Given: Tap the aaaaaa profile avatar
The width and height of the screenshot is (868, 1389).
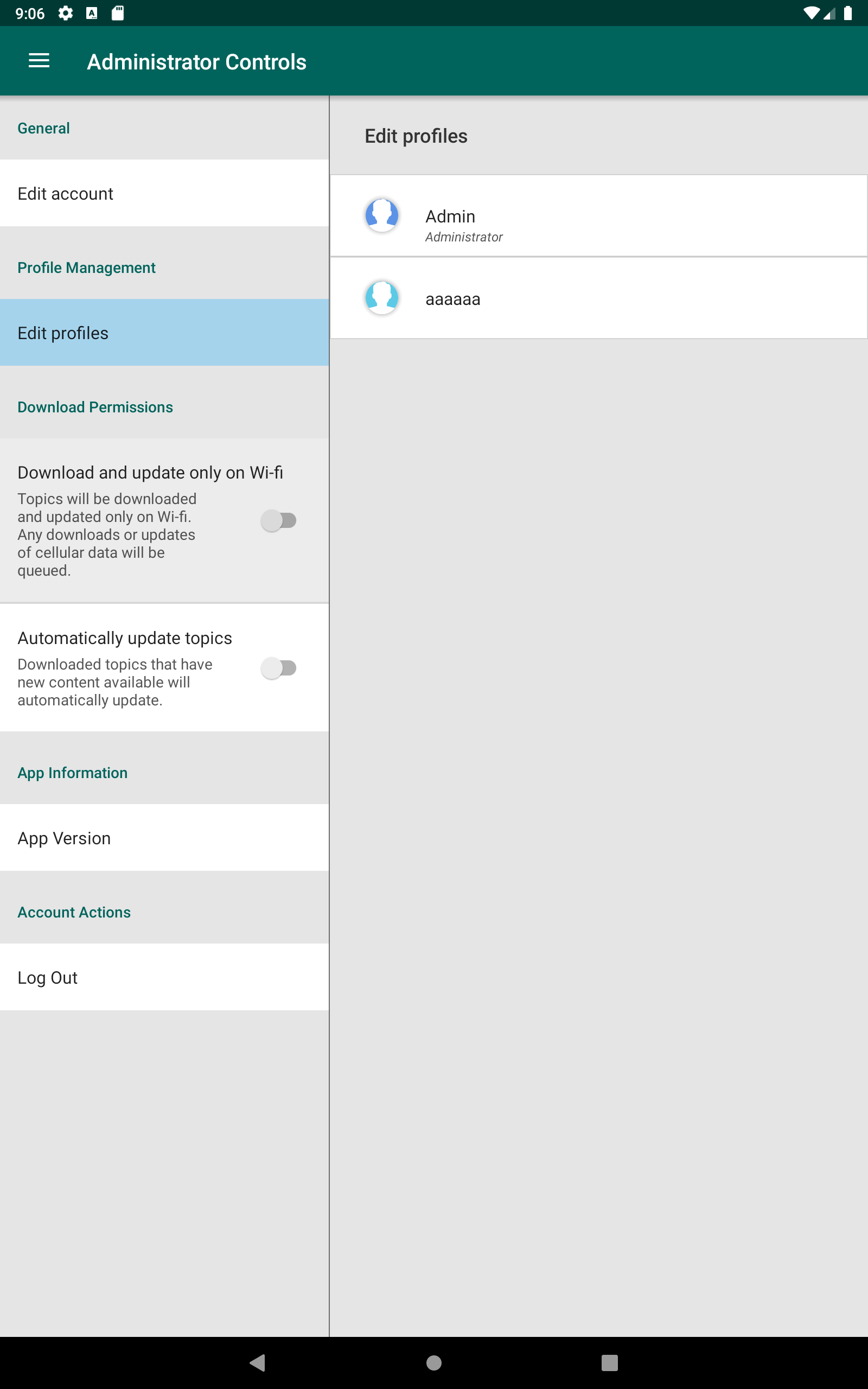Looking at the screenshot, I should [x=382, y=297].
